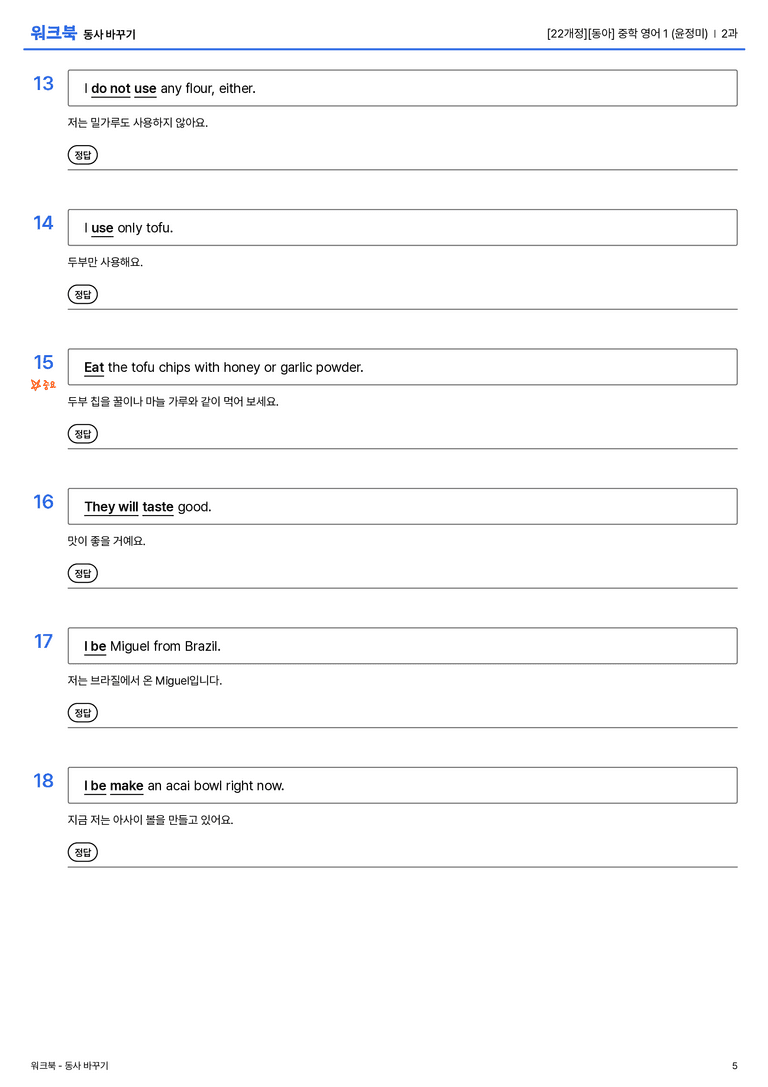Click the underlined 'I be make' phrase
This screenshot has height=1087, width=768.
coord(114,785)
